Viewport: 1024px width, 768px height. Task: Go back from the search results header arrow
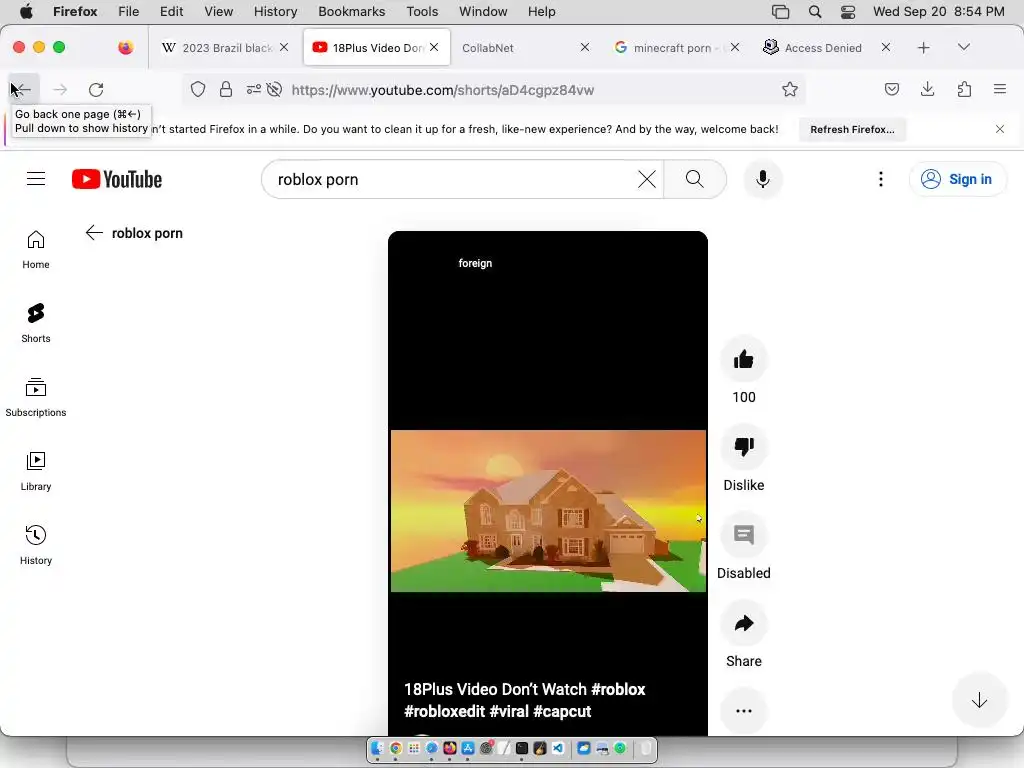pos(94,233)
